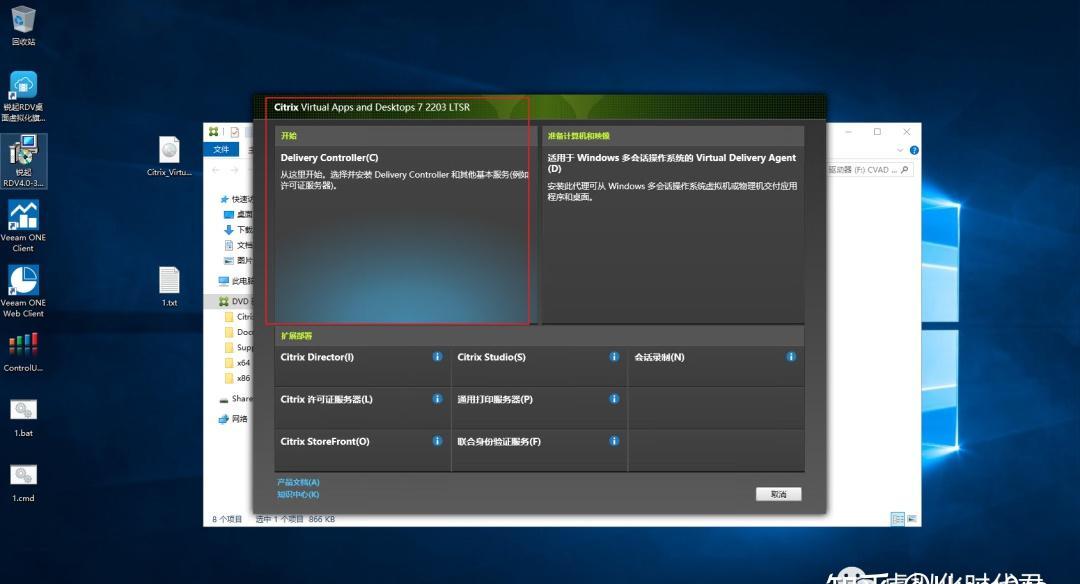Select the Doc... folder in sidebar
The width and height of the screenshot is (1080, 584).
pyautogui.click(x=238, y=332)
